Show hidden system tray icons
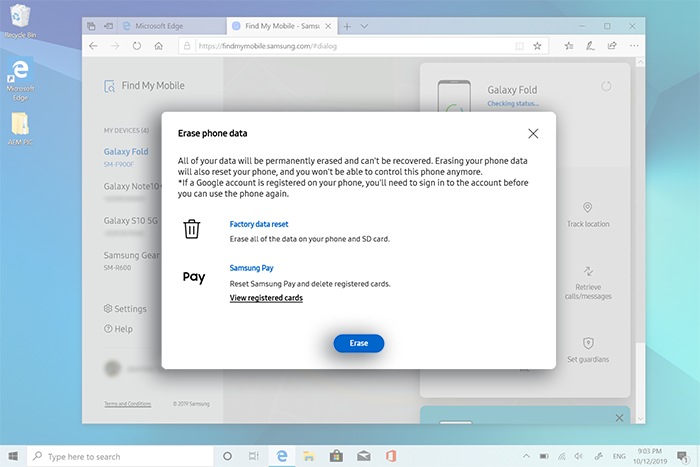Viewport: 700px width, 467px height. pyautogui.click(x=526, y=456)
